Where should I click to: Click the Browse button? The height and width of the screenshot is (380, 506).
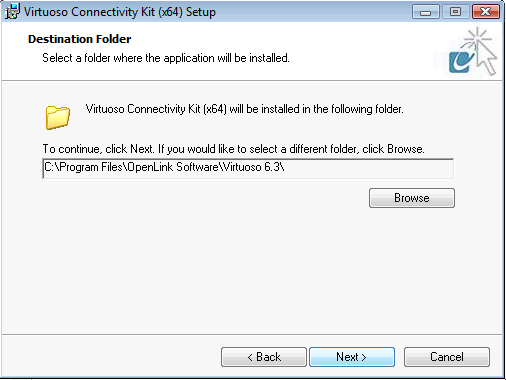(412, 198)
